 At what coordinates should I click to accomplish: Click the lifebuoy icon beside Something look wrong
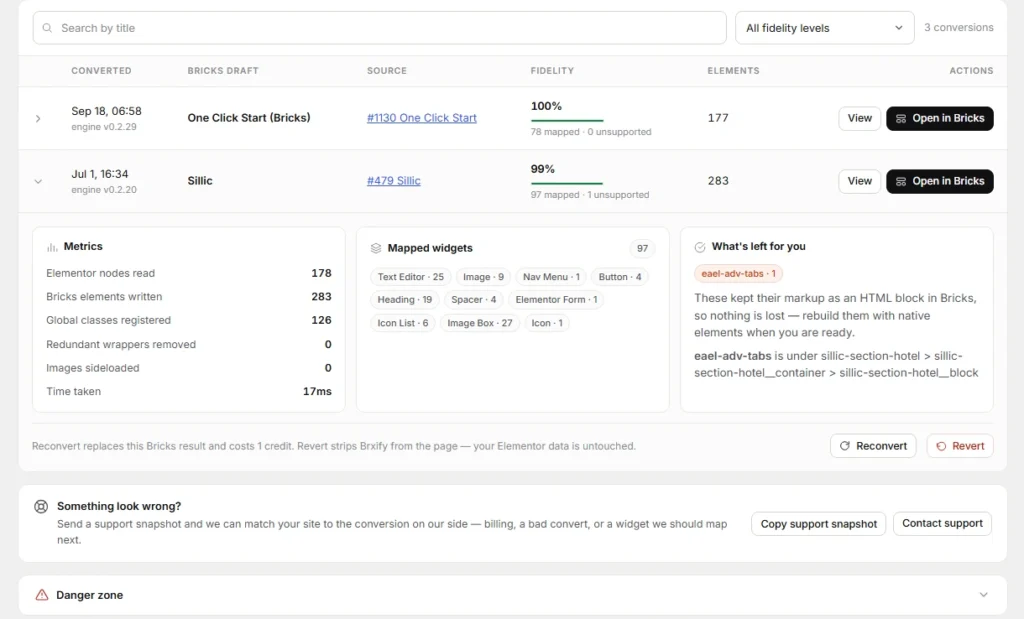pyautogui.click(x=41, y=507)
